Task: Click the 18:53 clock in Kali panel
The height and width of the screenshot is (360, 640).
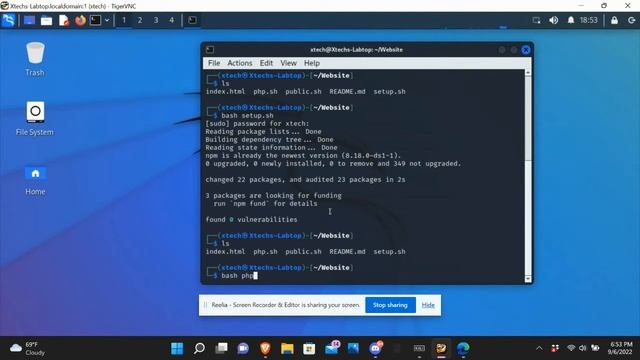Action: pos(589,20)
